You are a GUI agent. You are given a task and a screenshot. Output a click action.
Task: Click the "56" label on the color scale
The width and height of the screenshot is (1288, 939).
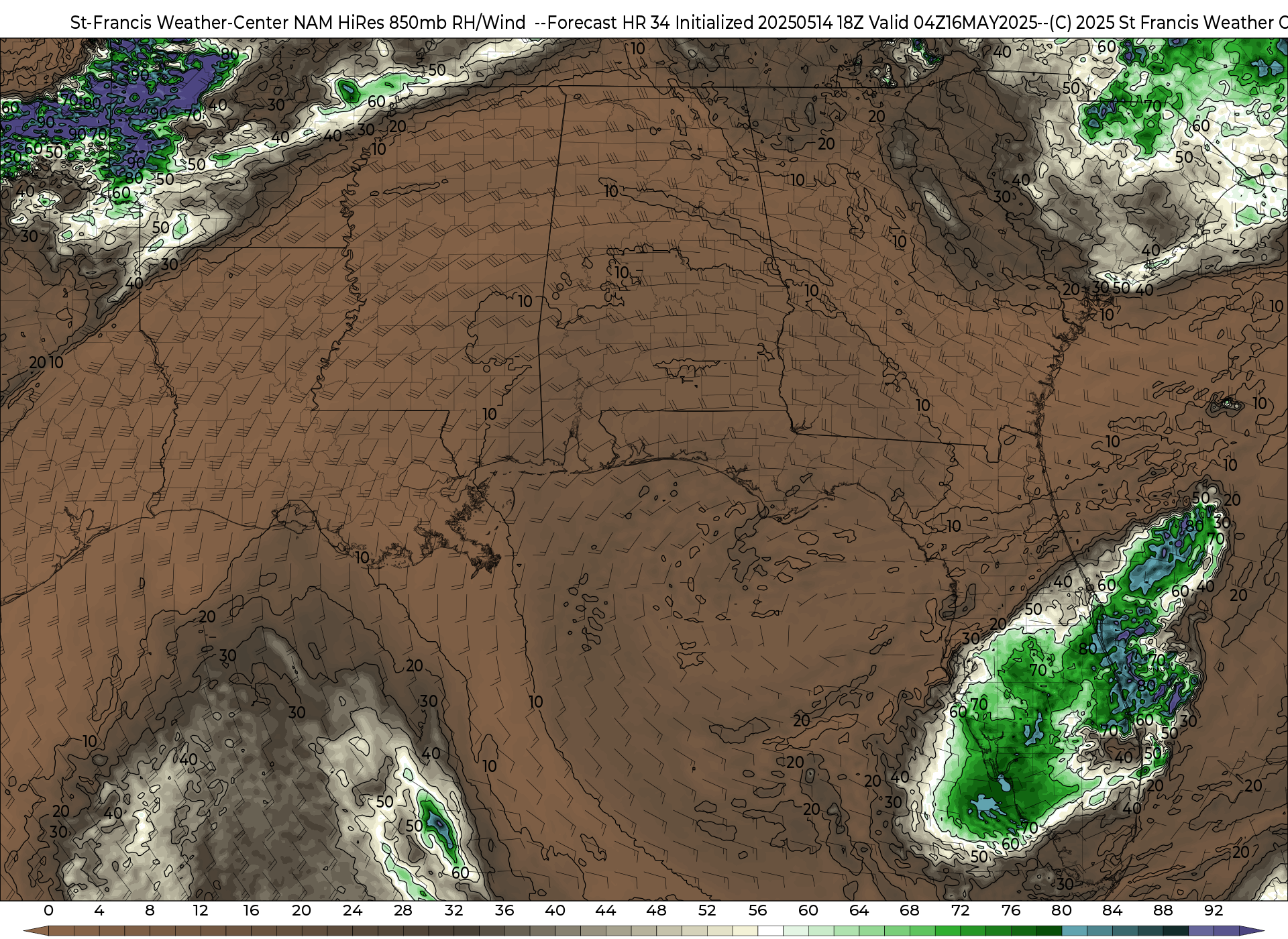click(x=757, y=911)
